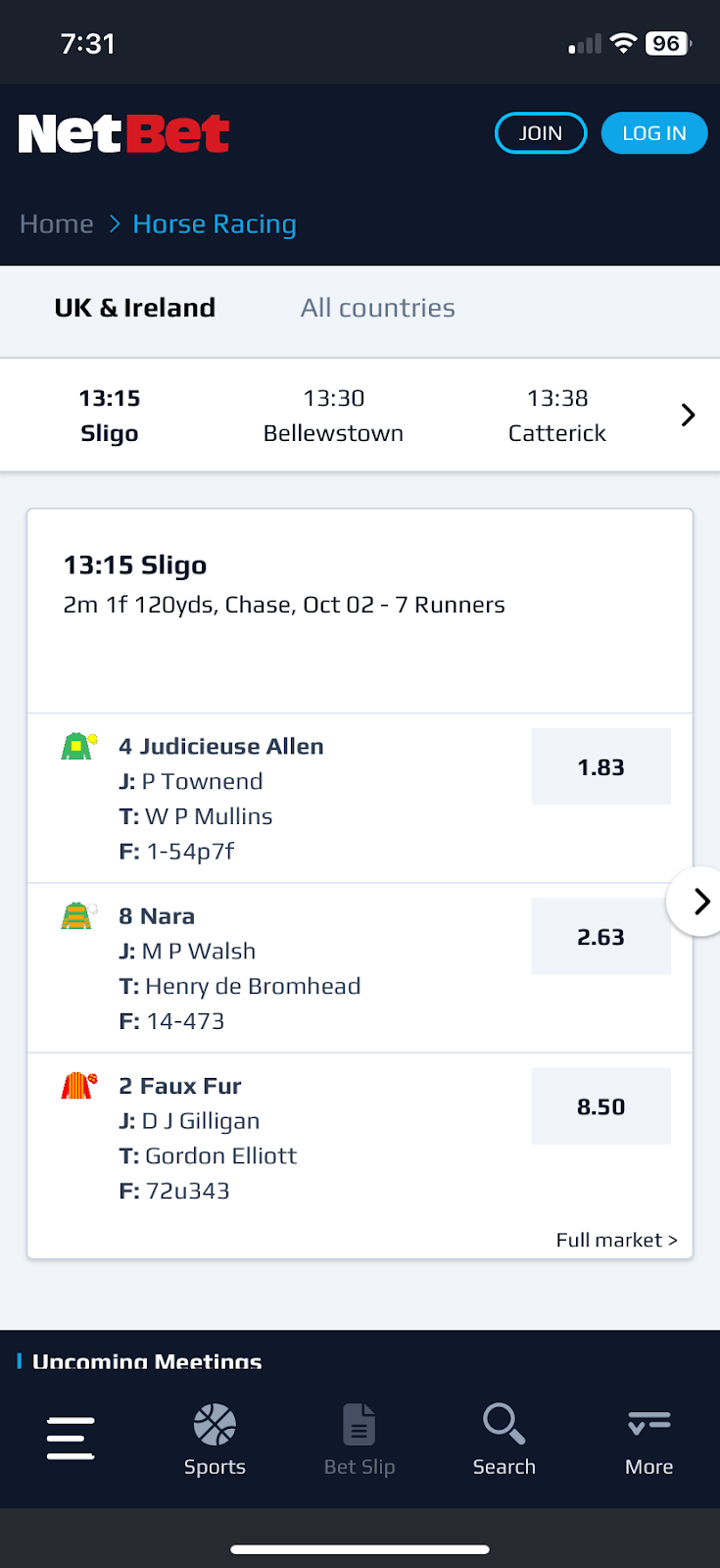The height and width of the screenshot is (1568, 720).
Task: Open the Sports section via basketball icon
Action: [215, 1438]
